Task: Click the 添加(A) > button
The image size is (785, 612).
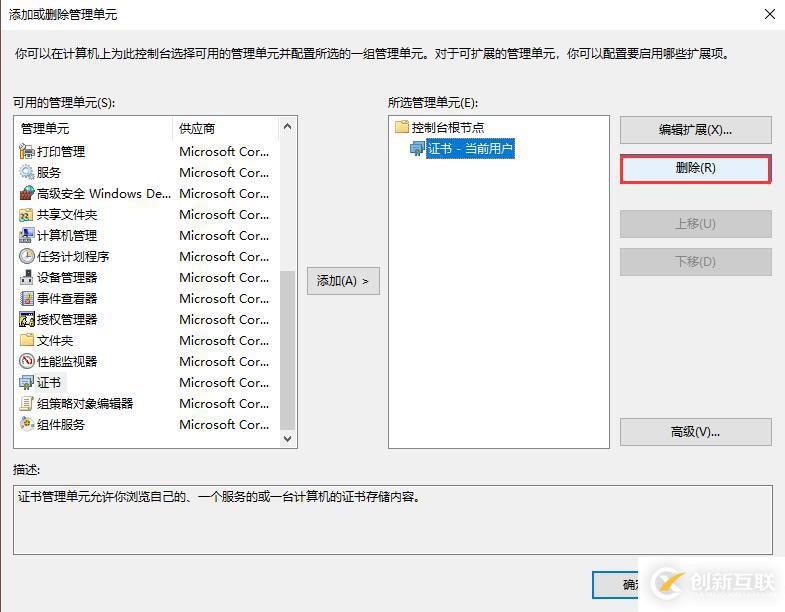Action: click(x=343, y=281)
